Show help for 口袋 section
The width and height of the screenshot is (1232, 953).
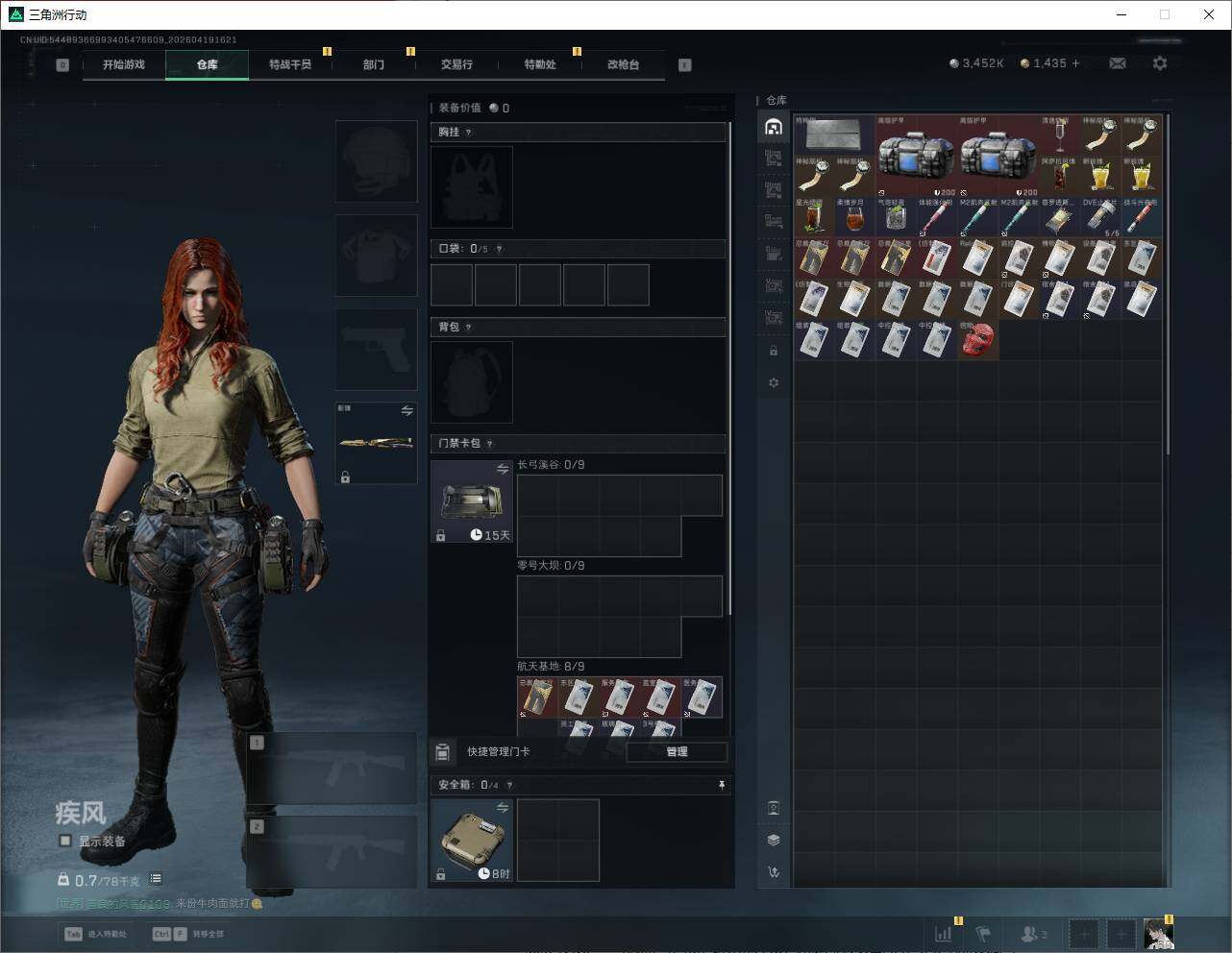point(499,249)
